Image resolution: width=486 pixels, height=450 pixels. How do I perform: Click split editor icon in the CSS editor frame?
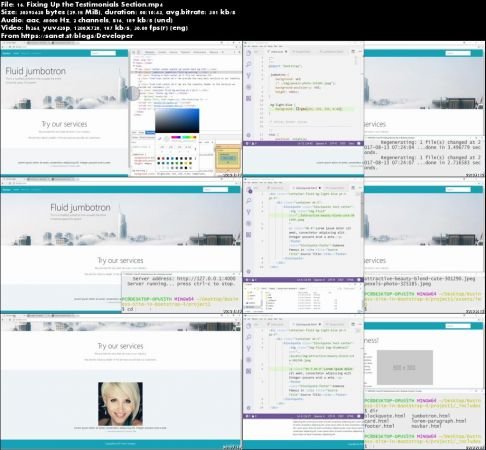click(x=353, y=52)
